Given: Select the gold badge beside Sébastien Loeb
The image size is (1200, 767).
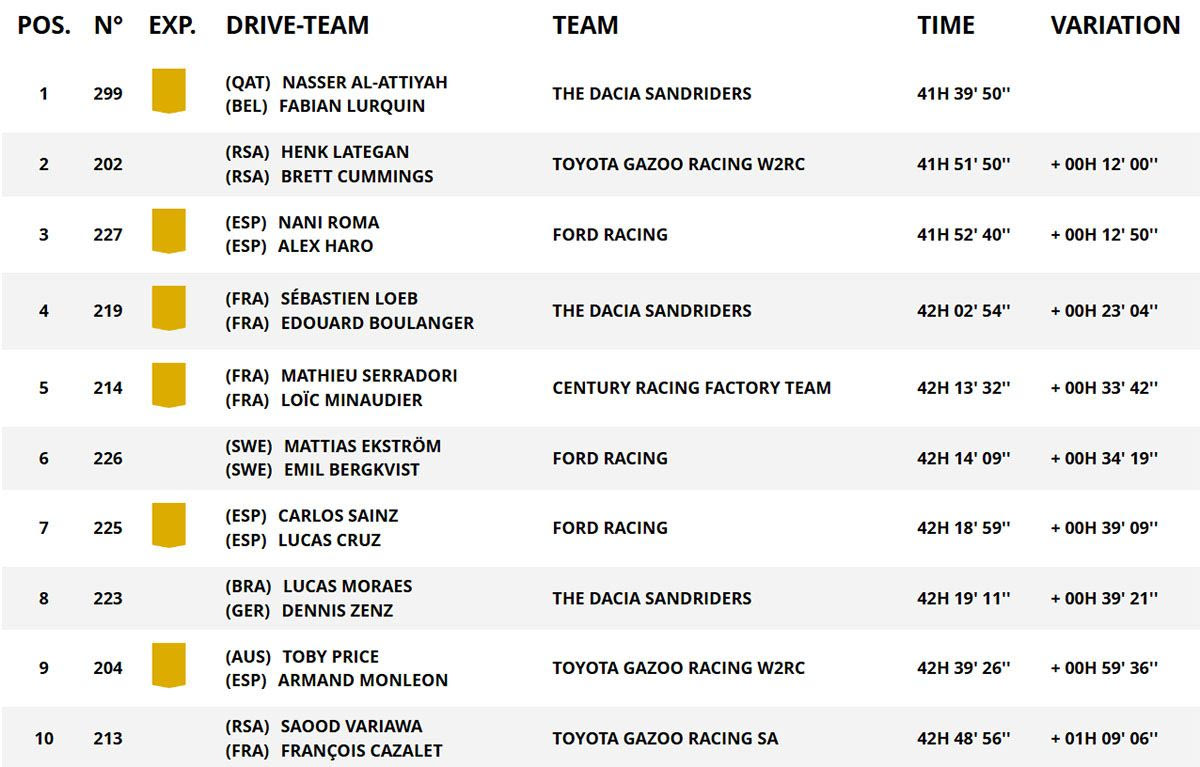Looking at the screenshot, I should point(169,307).
